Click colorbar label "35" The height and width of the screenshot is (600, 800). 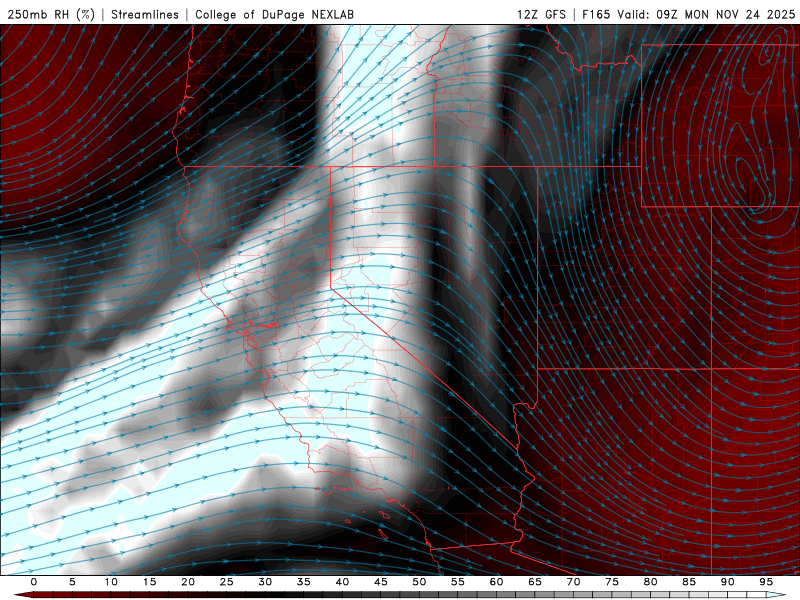point(304,582)
